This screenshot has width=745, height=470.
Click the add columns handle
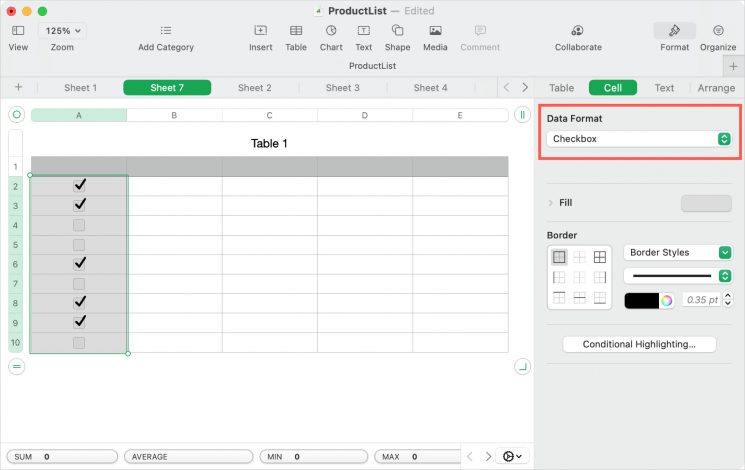pyautogui.click(x=522, y=115)
